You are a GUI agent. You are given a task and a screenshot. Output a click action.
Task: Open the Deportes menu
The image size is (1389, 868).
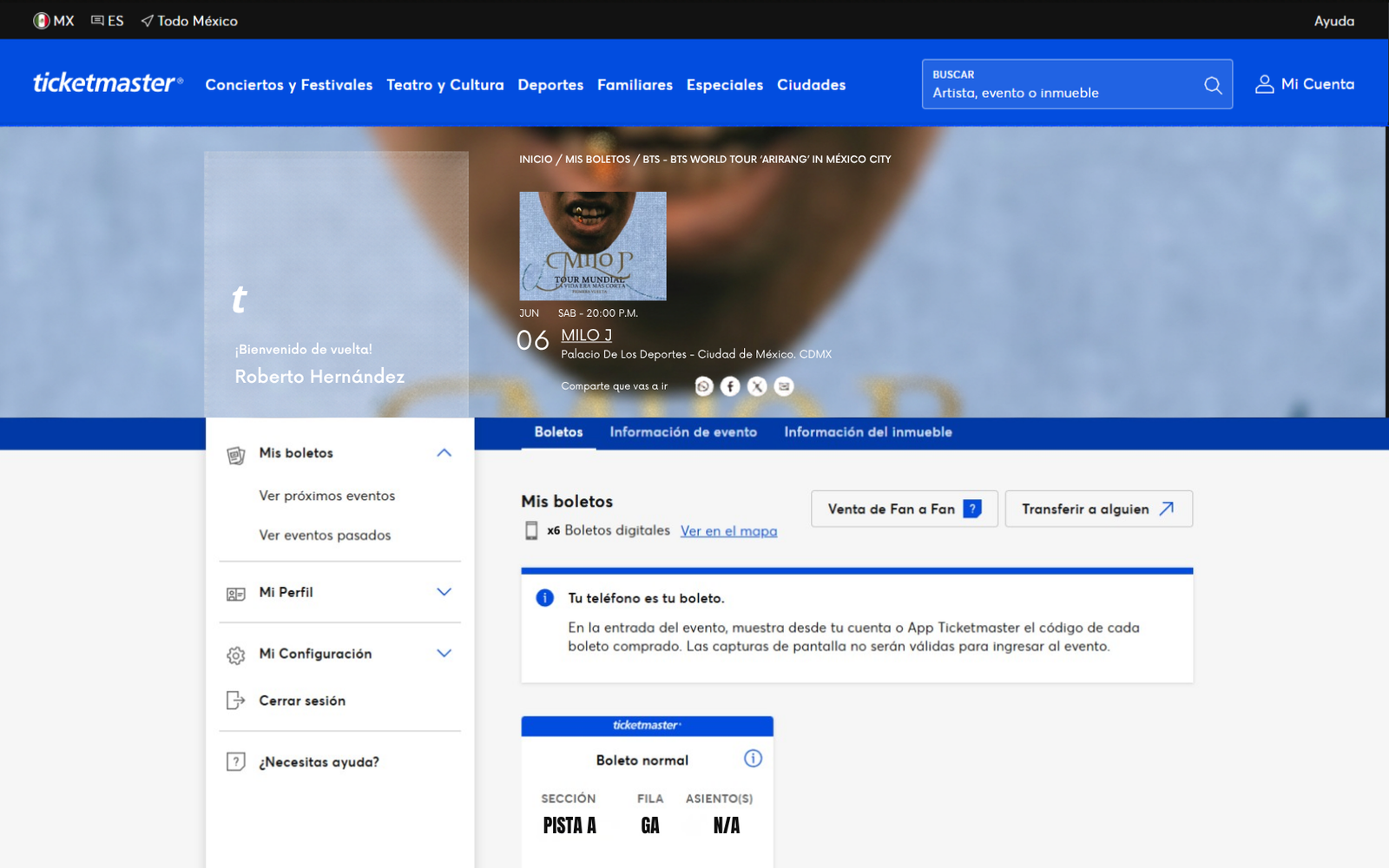tap(550, 85)
